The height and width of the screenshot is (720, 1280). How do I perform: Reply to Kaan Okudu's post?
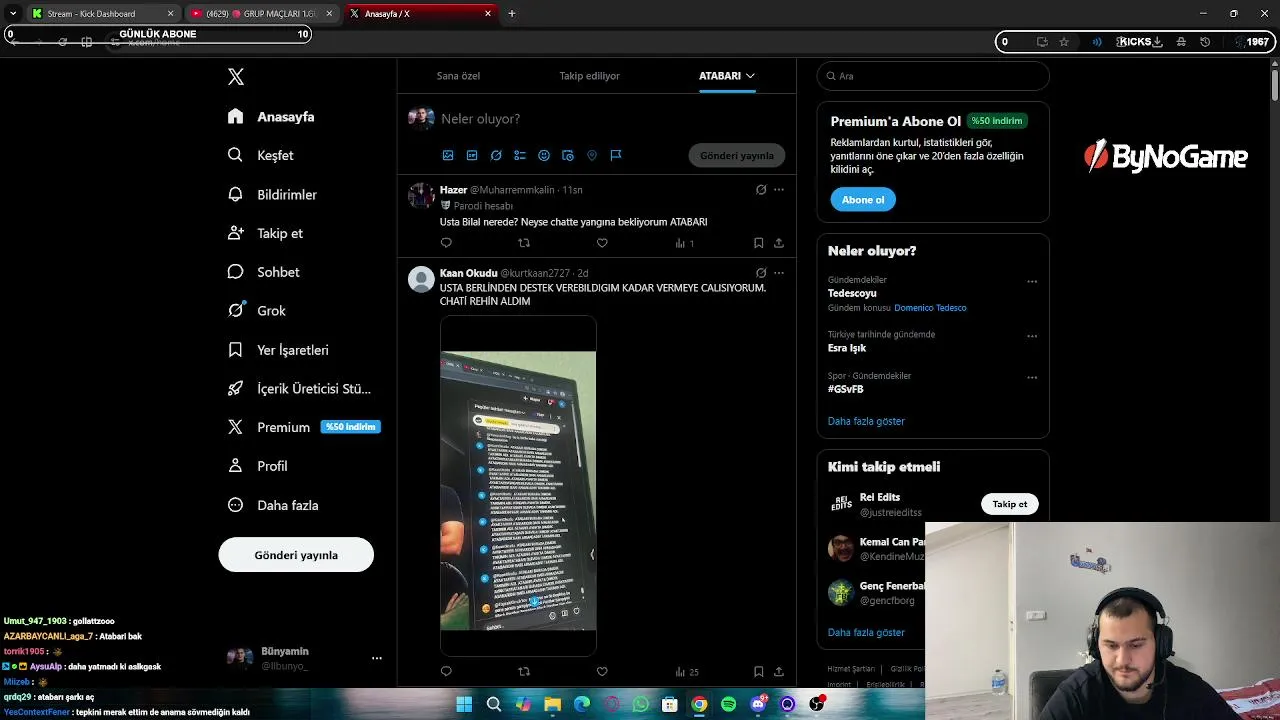tap(446, 672)
